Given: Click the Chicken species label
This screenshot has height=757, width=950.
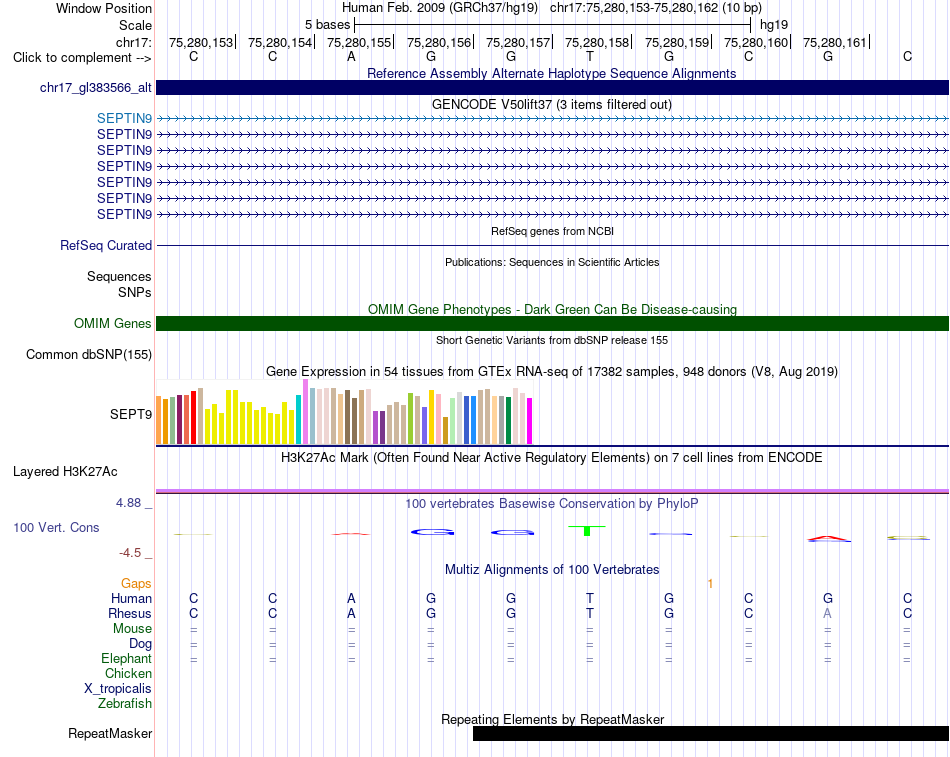Looking at the screenshot, I should [x=128, y=673].
